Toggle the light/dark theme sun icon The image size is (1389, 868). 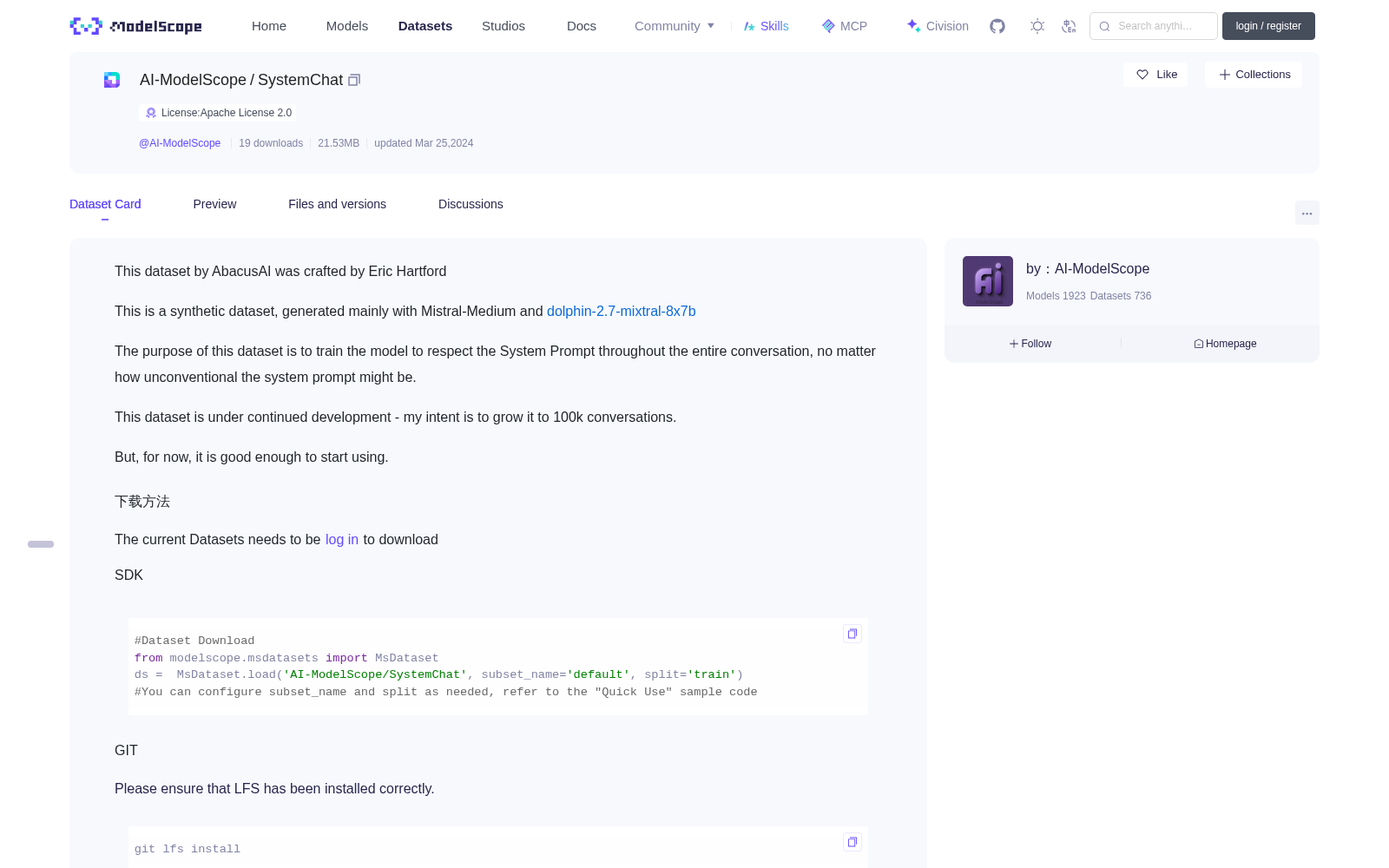click(1037, 26)
